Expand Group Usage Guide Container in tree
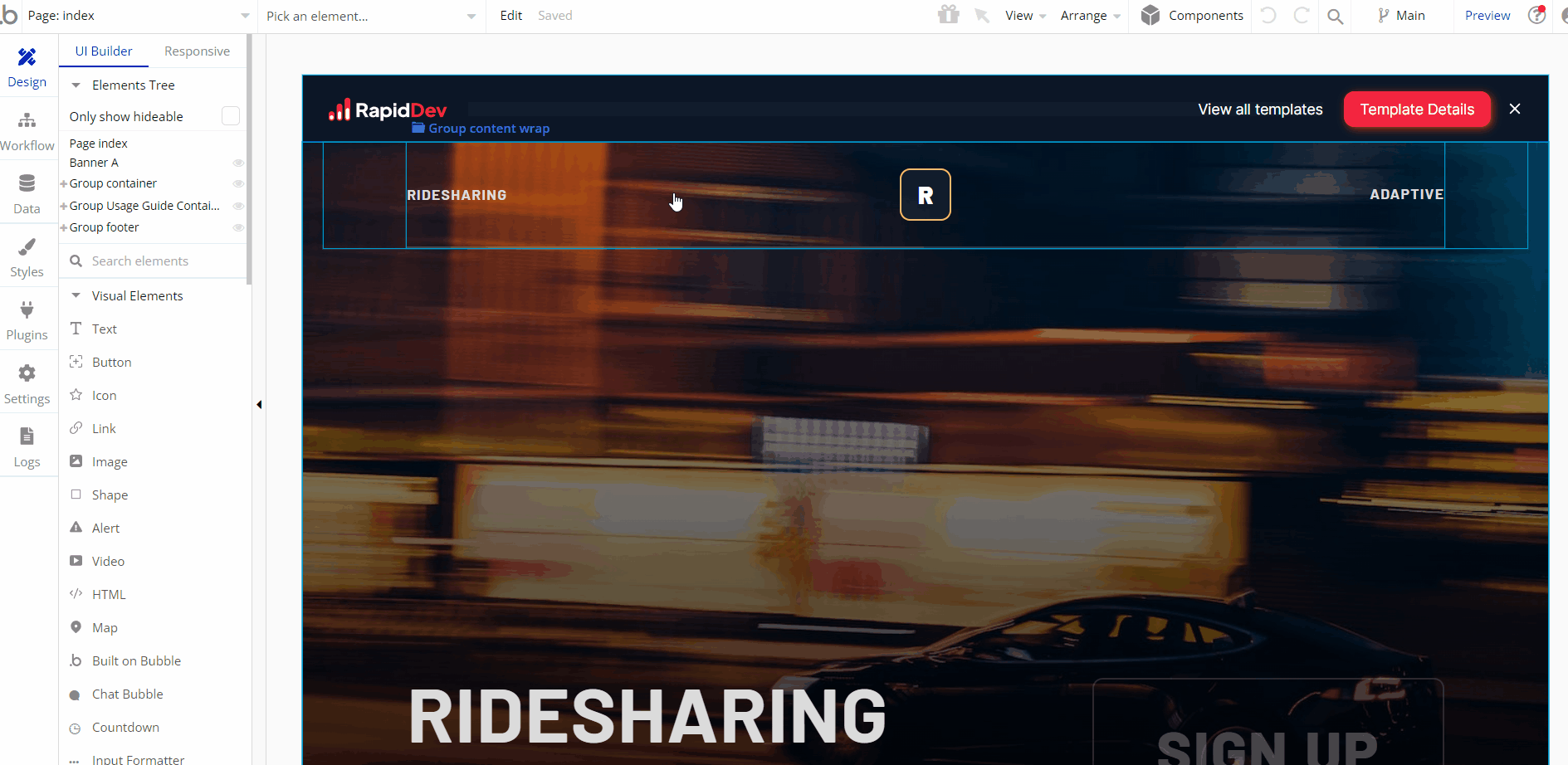 coord(64,206)
